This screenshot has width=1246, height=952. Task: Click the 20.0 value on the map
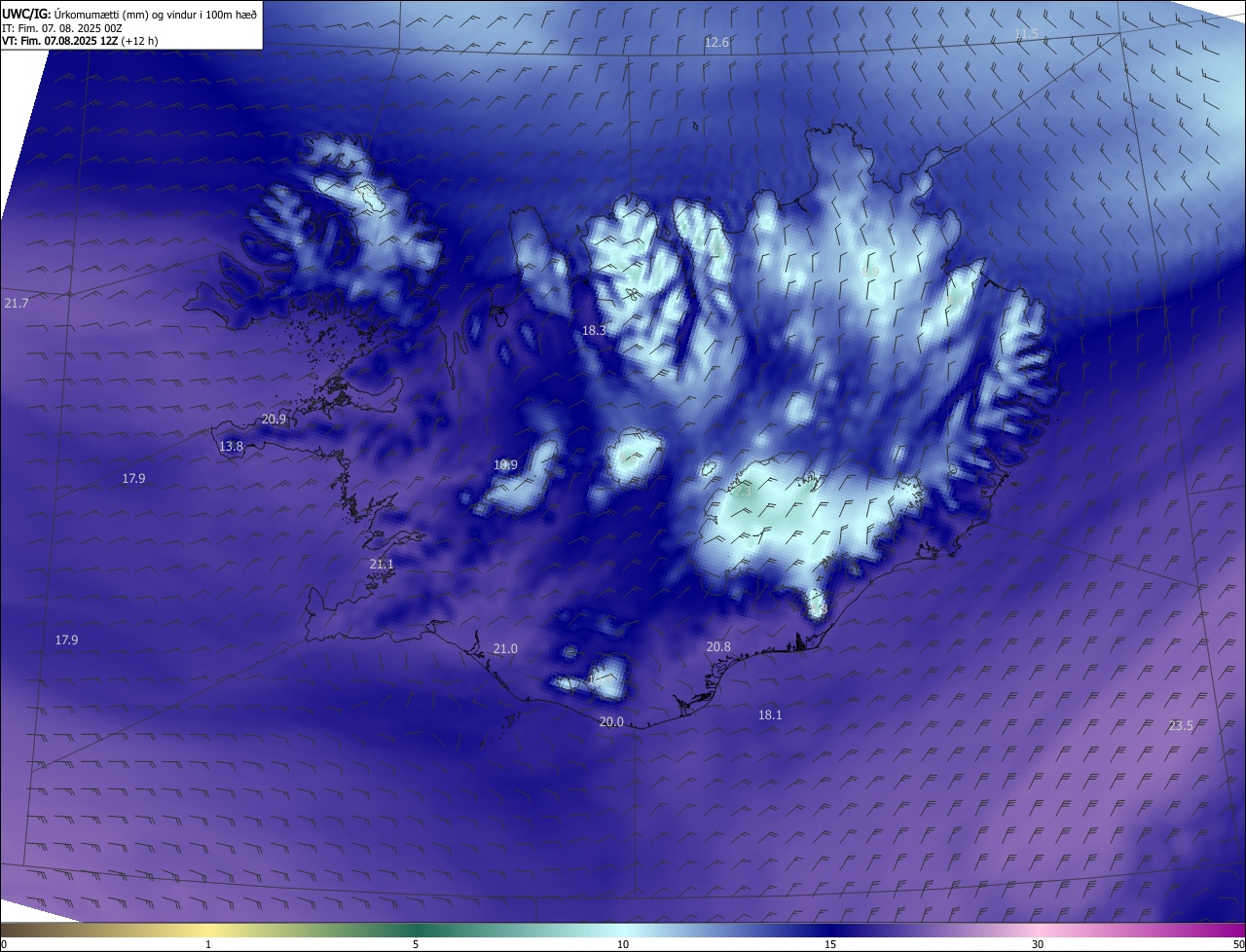pyautogui.click(x=611, y=722)
